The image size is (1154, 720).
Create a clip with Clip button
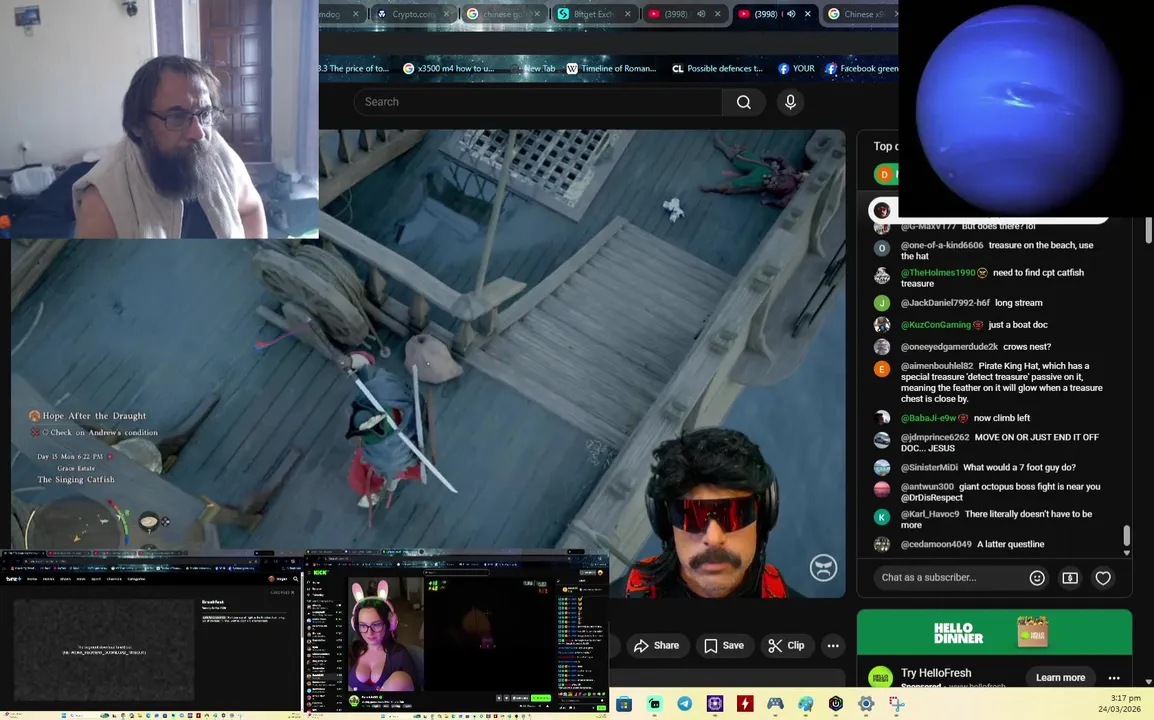(x=786, y=646)
